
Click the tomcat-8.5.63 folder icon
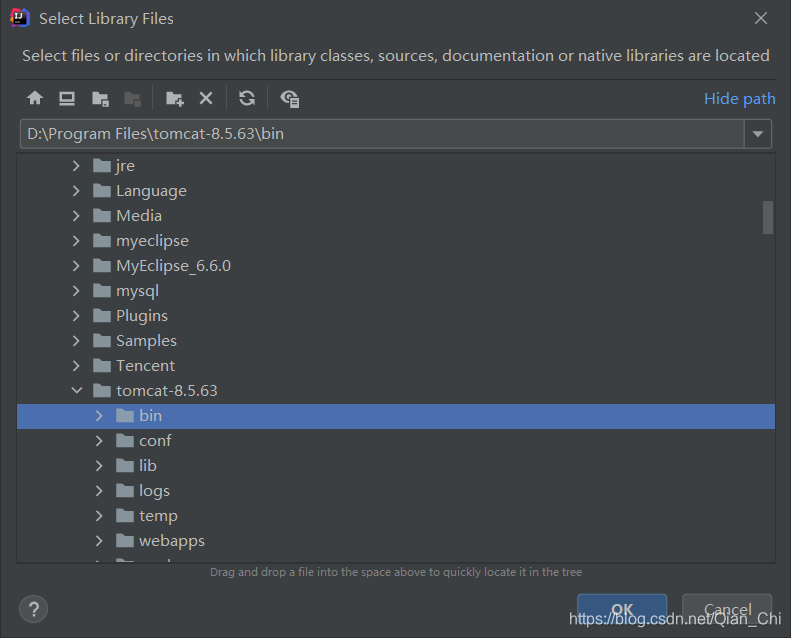102,390
